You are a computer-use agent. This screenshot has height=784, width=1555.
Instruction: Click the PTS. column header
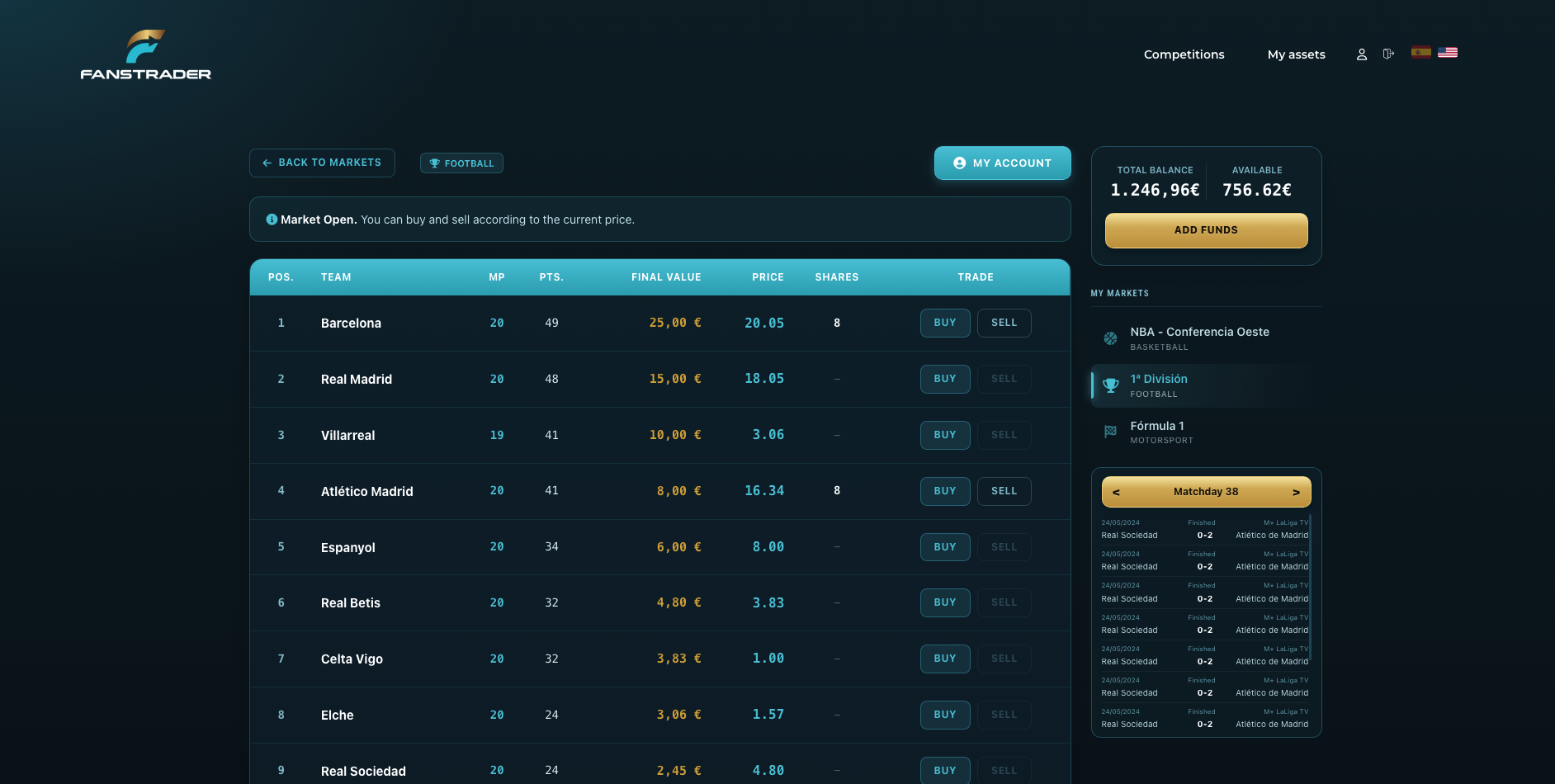551,277
